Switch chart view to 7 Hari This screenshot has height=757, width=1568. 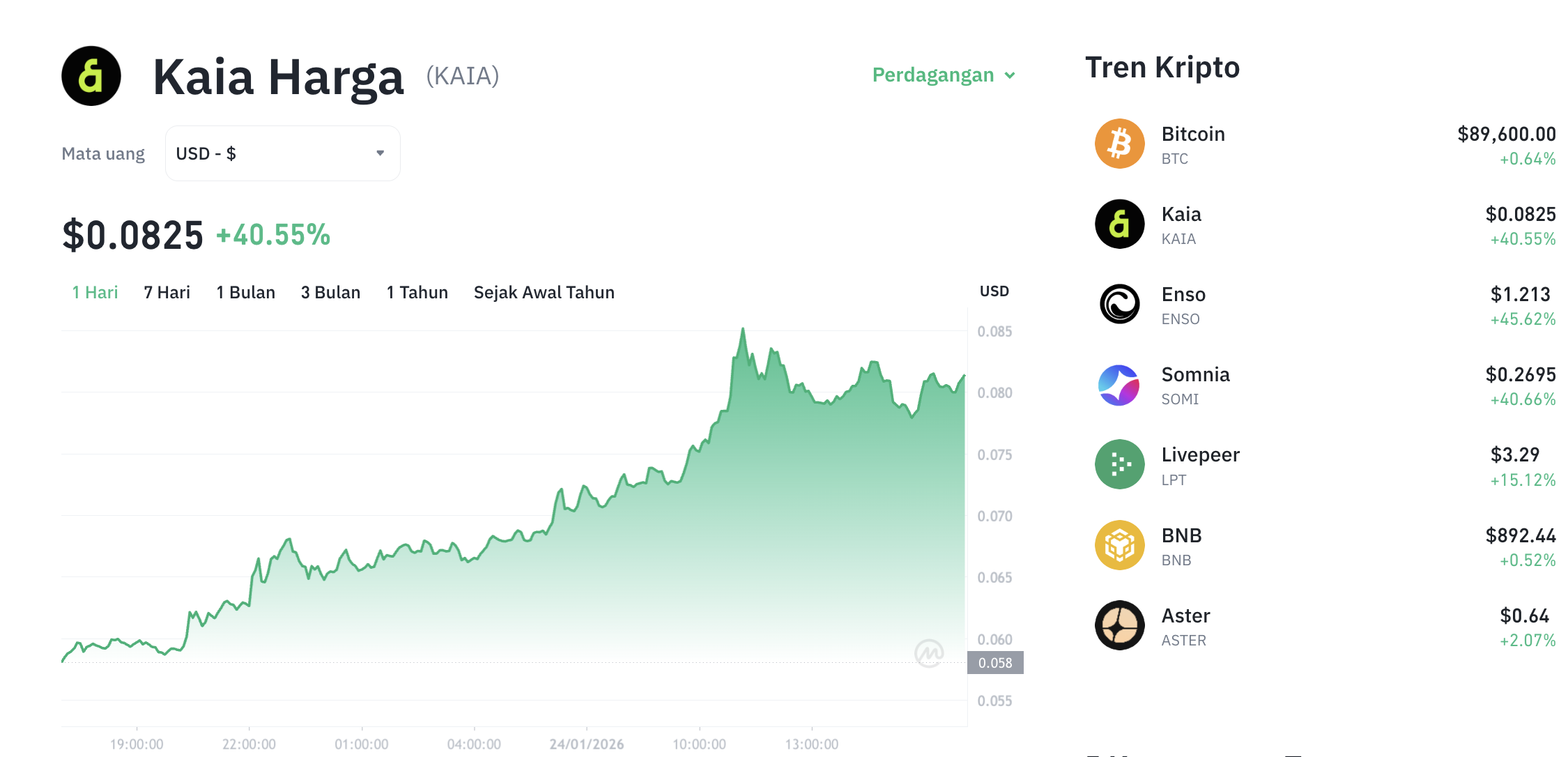tap(166, 292)
